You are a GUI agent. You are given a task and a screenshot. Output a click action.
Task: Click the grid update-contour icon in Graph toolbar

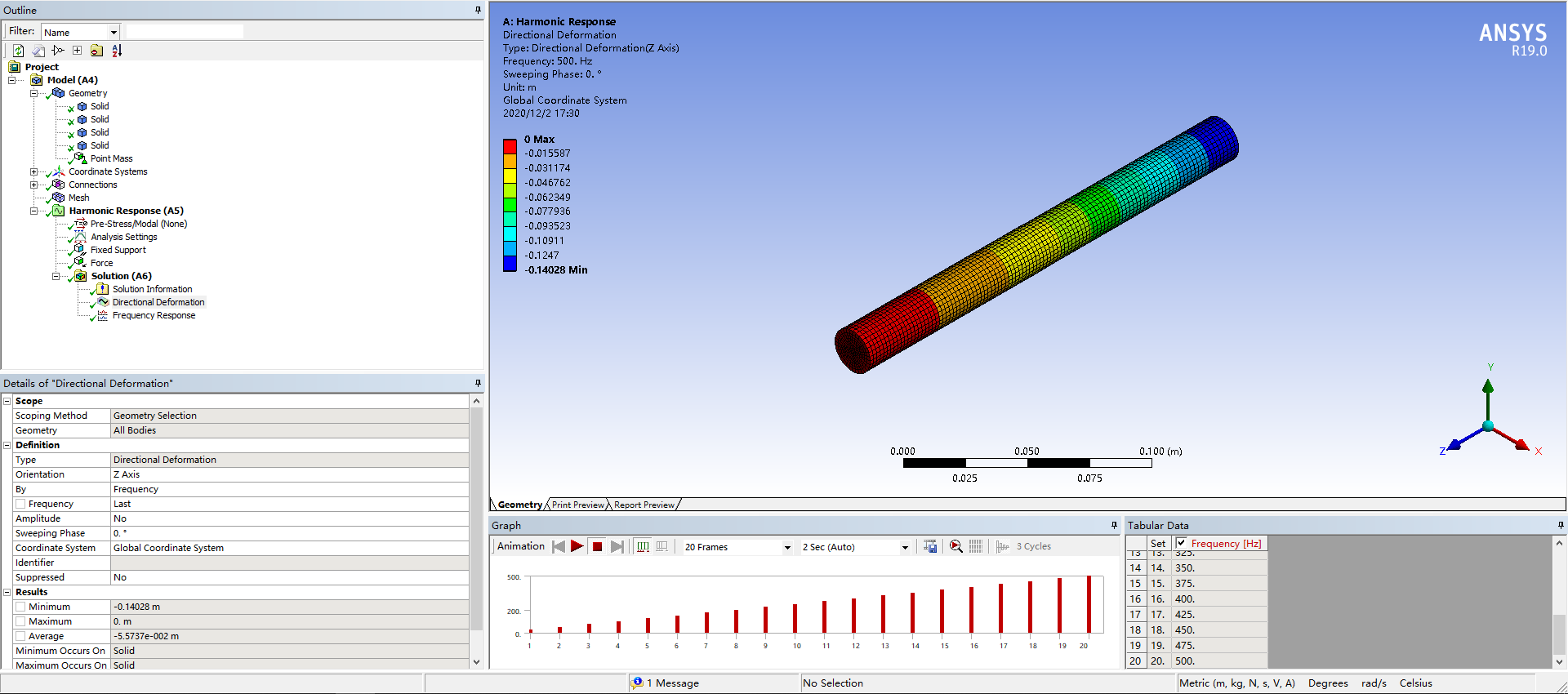click(x=976, y=546)
